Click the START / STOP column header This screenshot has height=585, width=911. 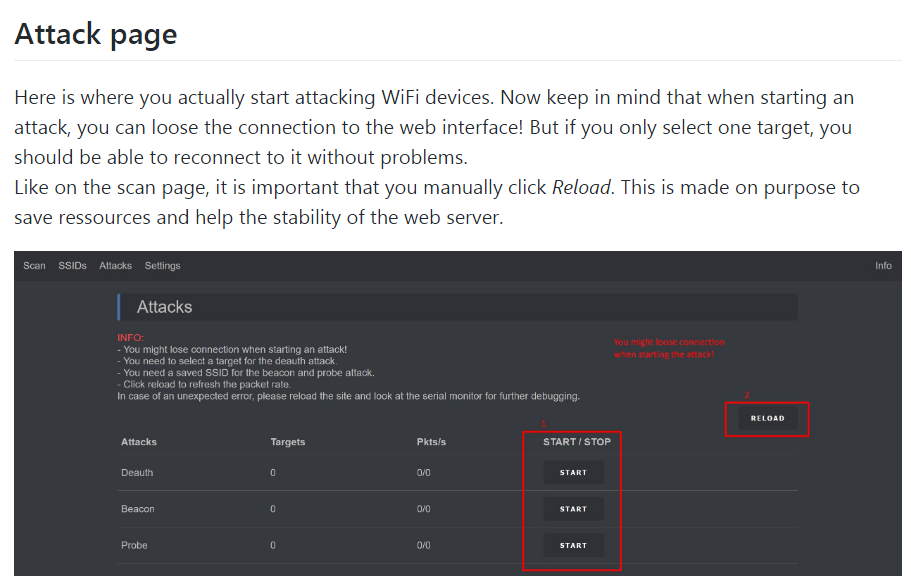[577, 442]
